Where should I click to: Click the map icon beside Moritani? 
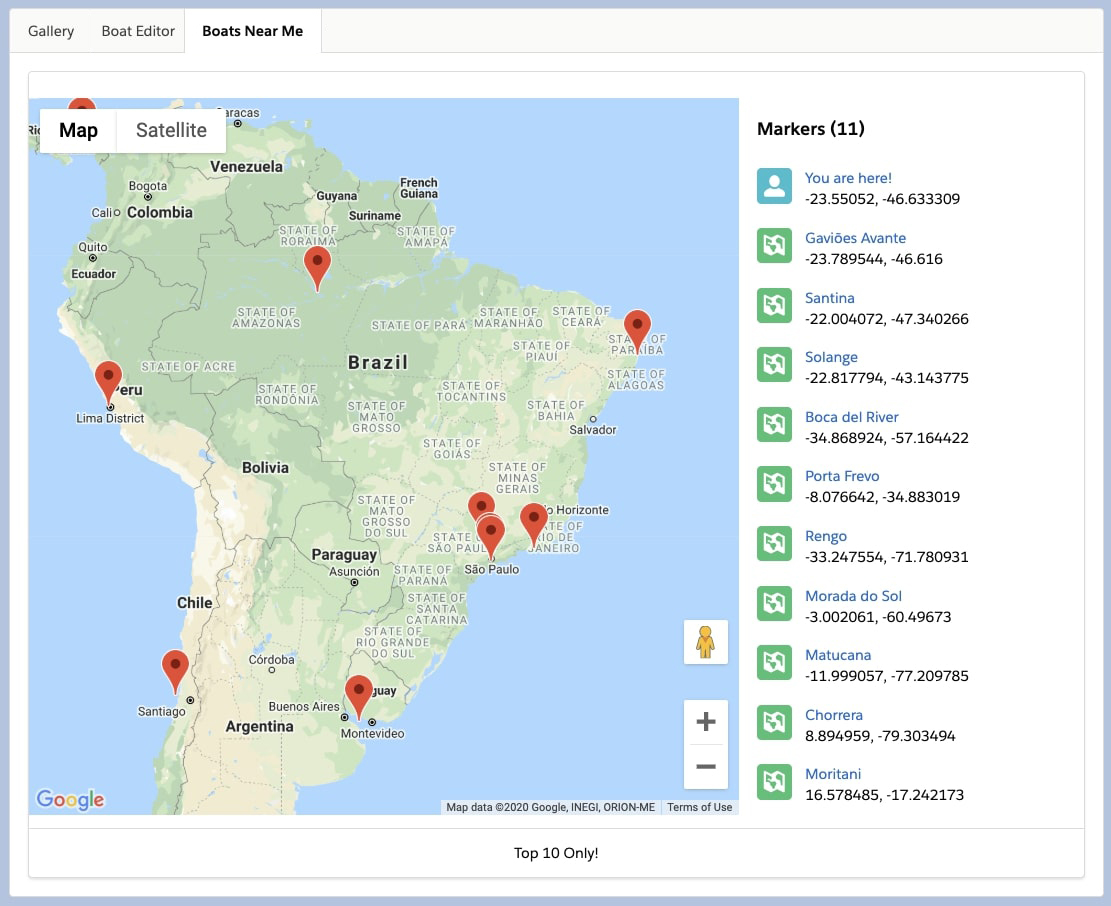tap(774, 782)
